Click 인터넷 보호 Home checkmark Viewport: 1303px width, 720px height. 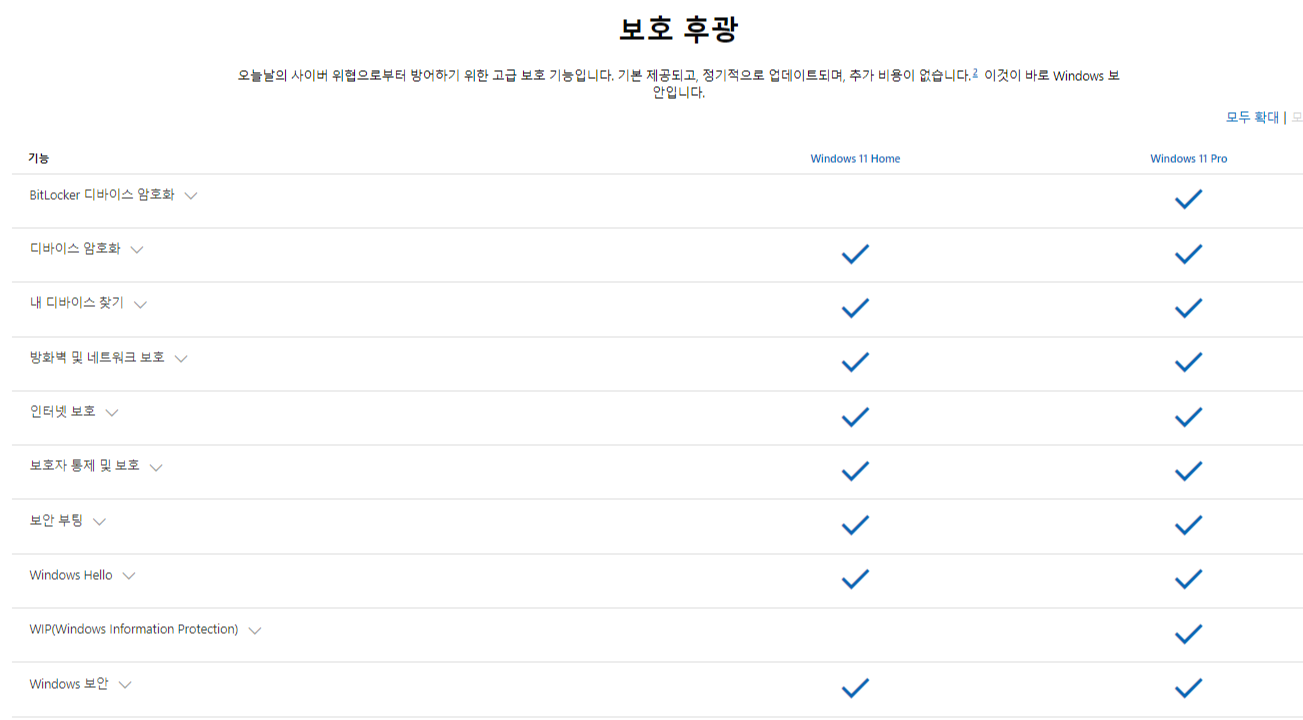pyautogui.click(x=855, y=416)
